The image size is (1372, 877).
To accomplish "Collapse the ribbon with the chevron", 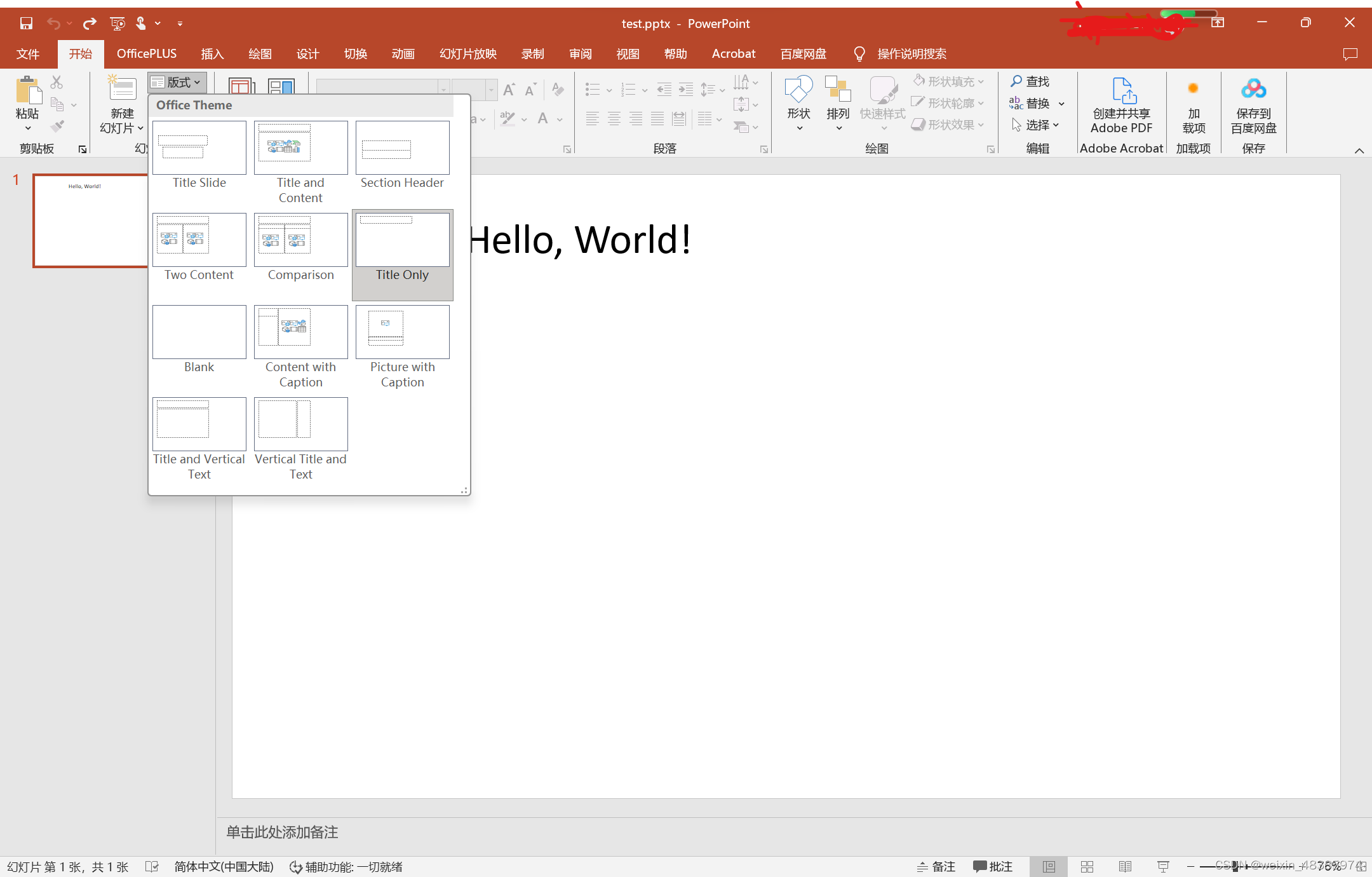I will click(1359, 151).
